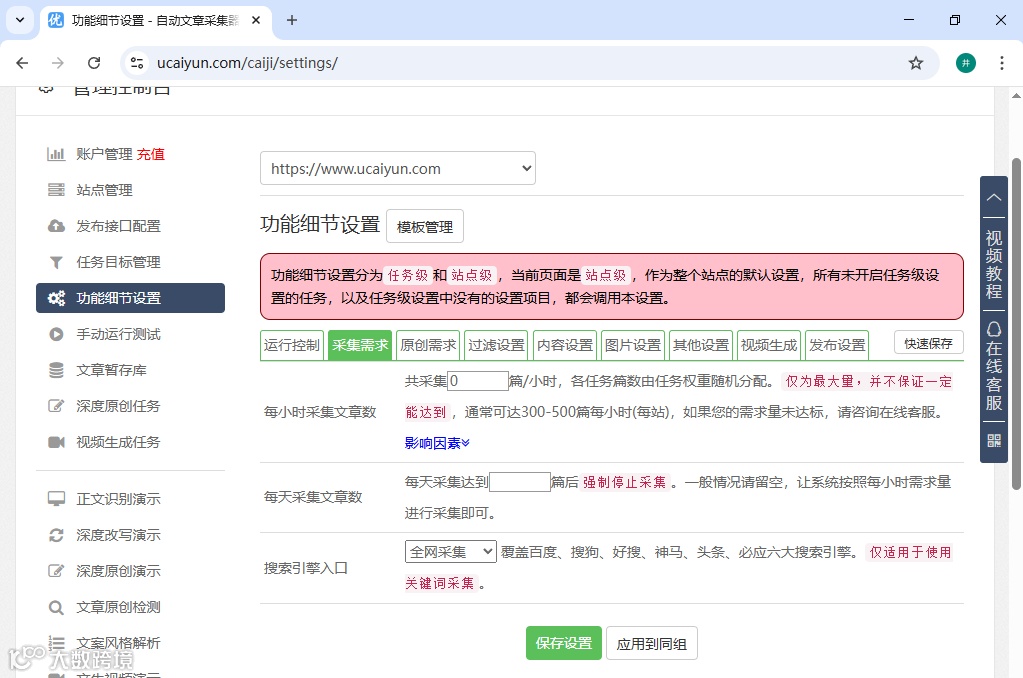Click the play icon beside 手动运行测试

56,334
